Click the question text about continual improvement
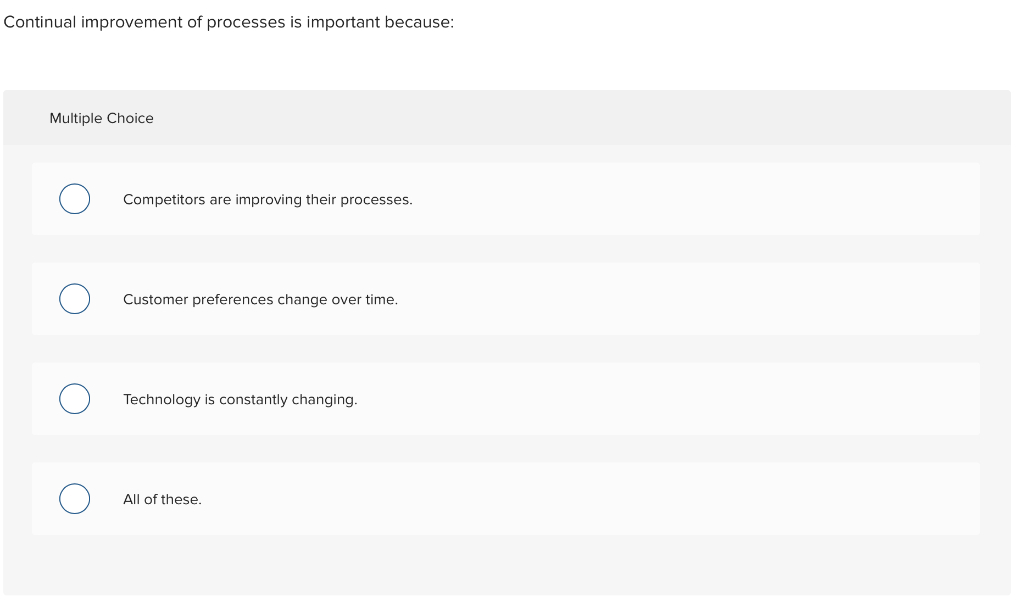This screenshot has height=602, width=1024. [228, 21]
